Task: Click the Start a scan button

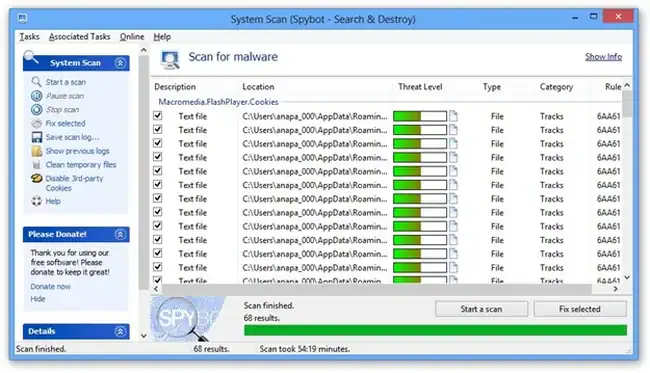Action: click(x=481, y=309)
